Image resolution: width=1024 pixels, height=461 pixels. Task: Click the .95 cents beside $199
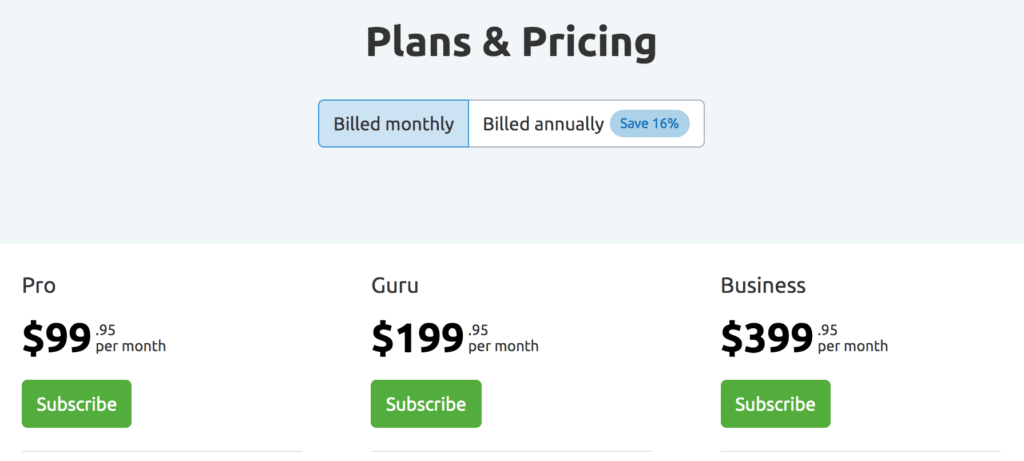point(478,330)
